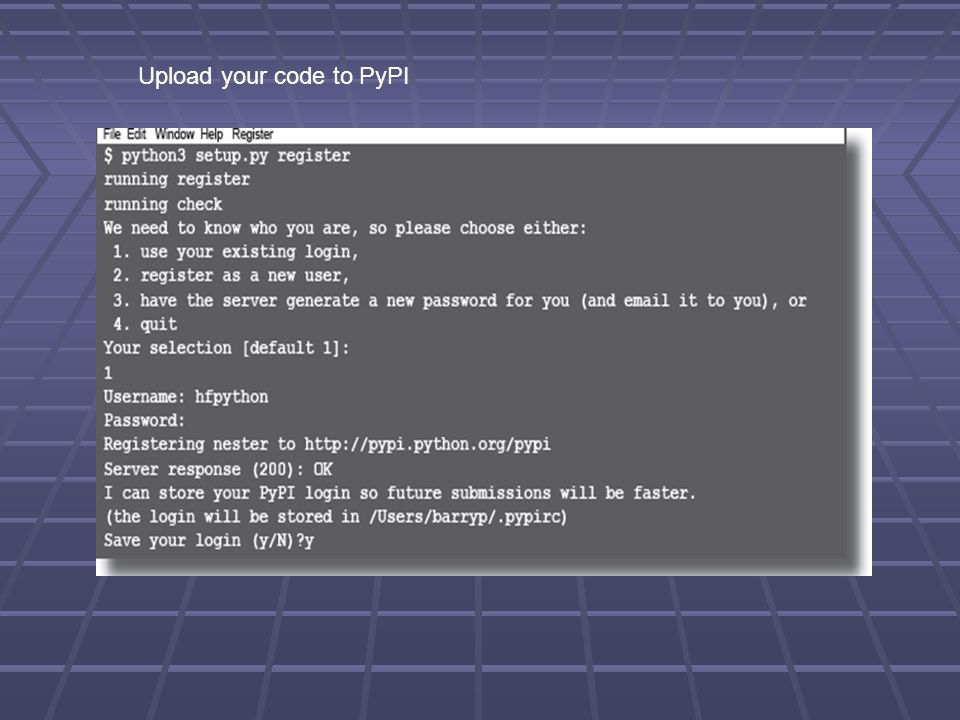Screen dimensions: 960x720
Task: Click option '1. use your existing login,'
Action: coord(236,252)
